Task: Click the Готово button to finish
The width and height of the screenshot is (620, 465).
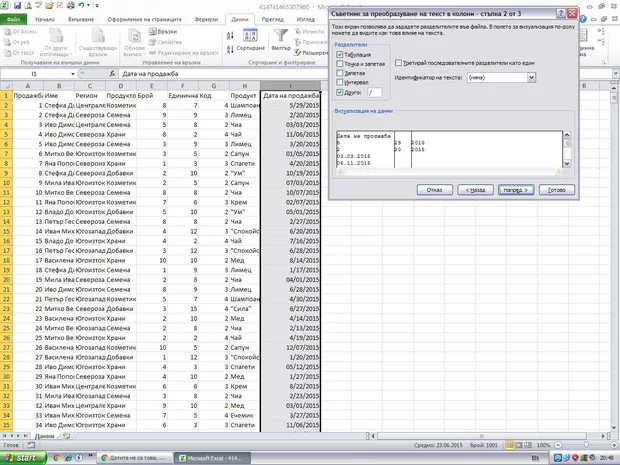Action: 556,188
